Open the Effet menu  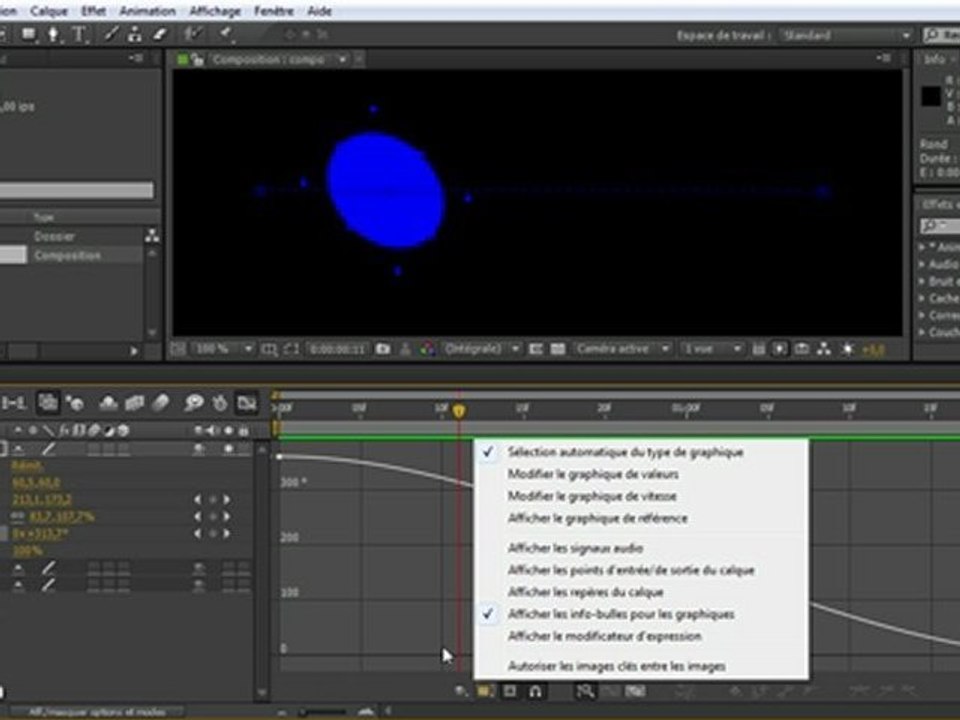[x=93, y=11]
